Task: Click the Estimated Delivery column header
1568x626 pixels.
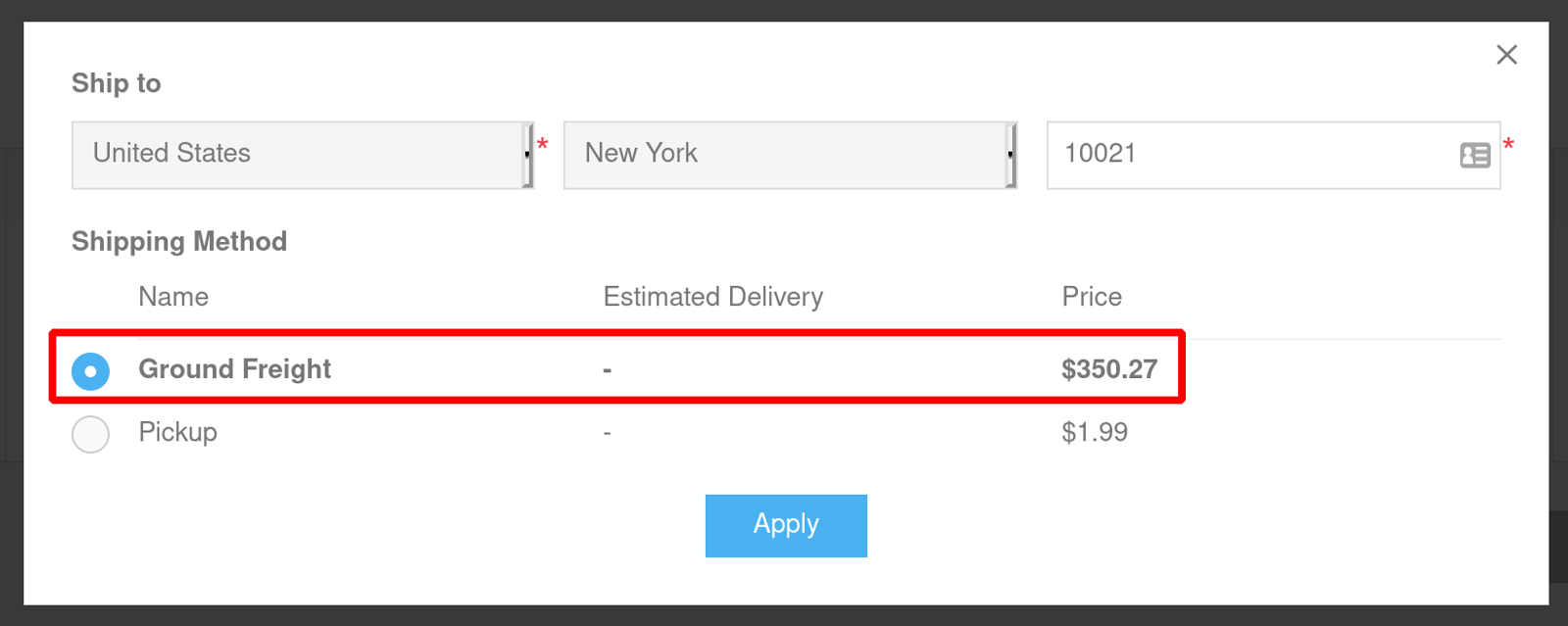Action: (x=713, y=297)
